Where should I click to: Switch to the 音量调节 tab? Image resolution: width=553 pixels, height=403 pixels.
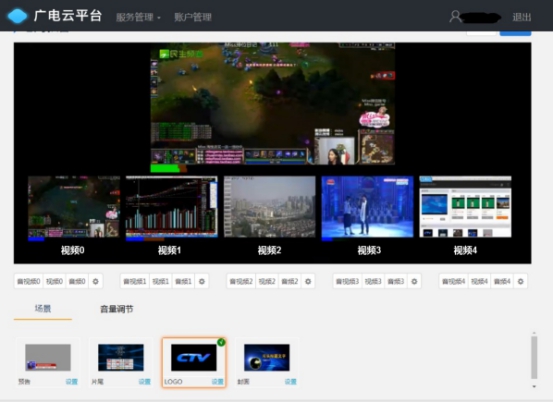click(x=117, y=309)
